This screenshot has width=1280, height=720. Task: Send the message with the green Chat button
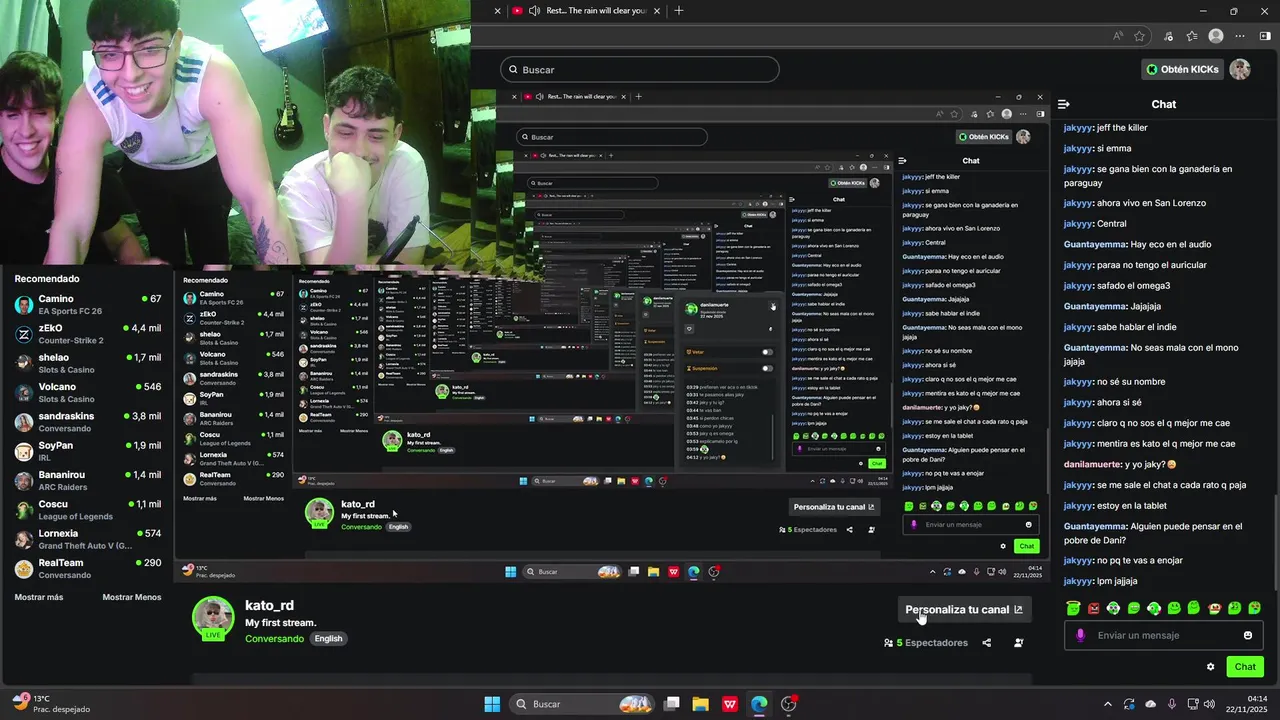pyautogui.click(x=1245, y=667)
